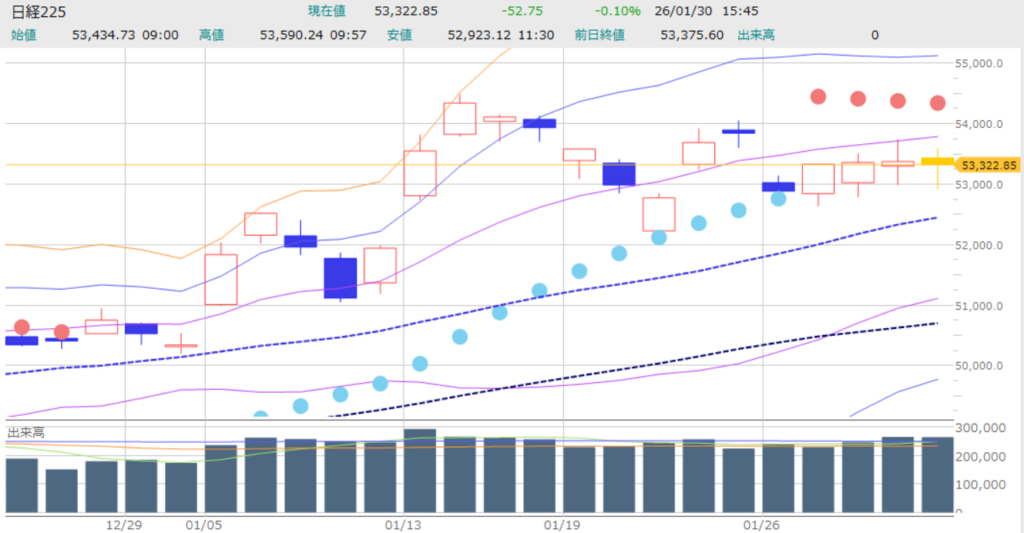Click the 01/26 date label on time axis
This screenshot has width=1024, height=533.
763,524
